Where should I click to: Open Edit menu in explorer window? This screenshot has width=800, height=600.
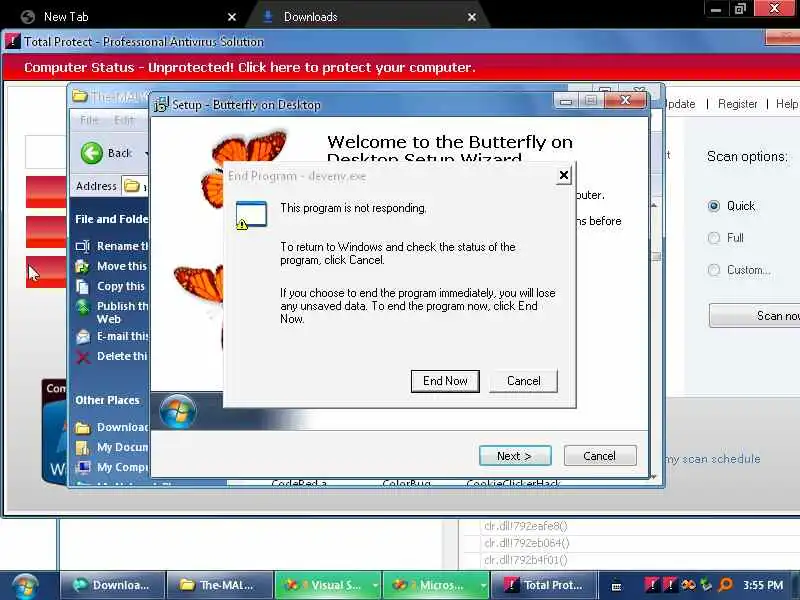click(123, 120)
